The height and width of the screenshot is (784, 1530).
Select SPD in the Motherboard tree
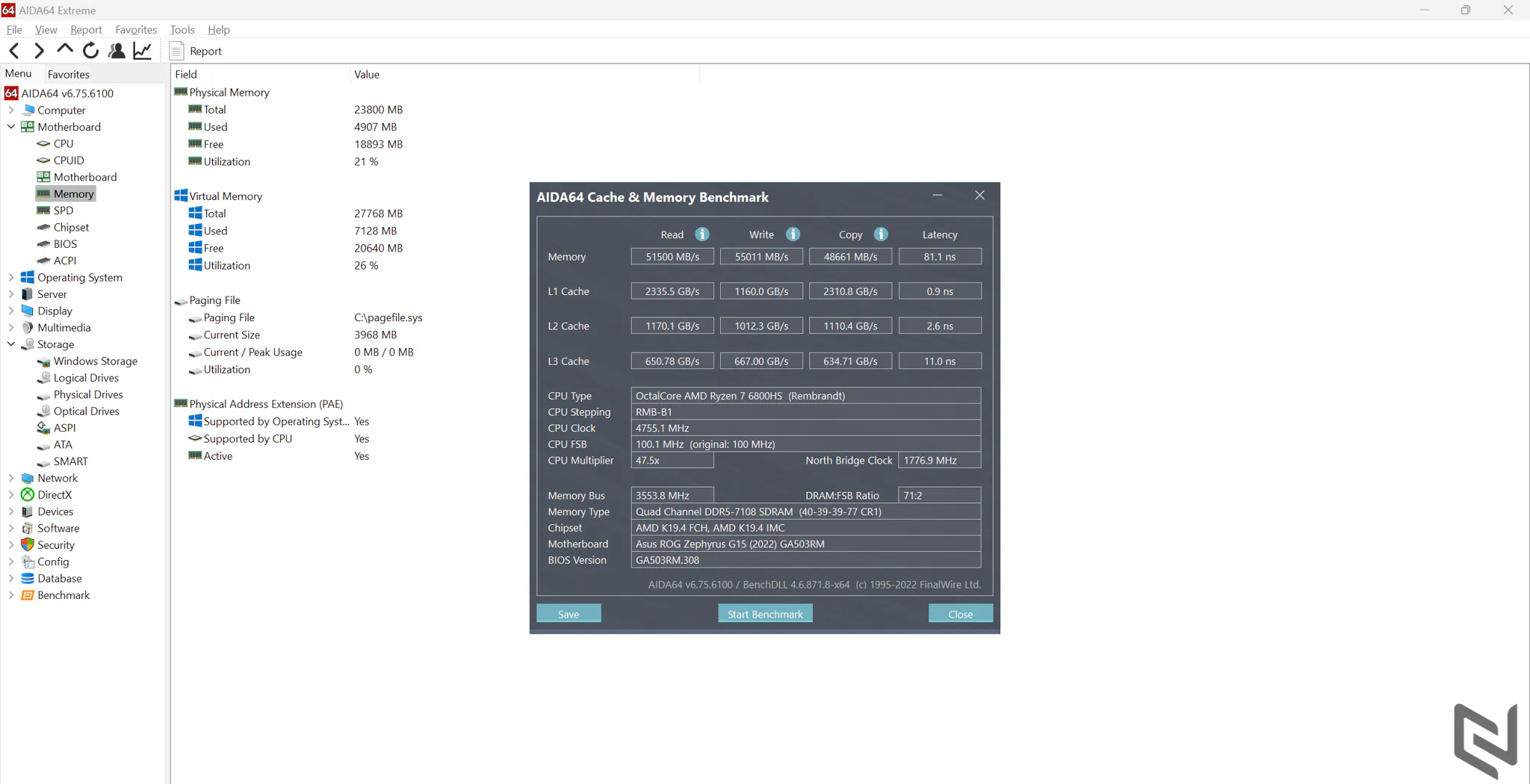click(x=64, y=211)
